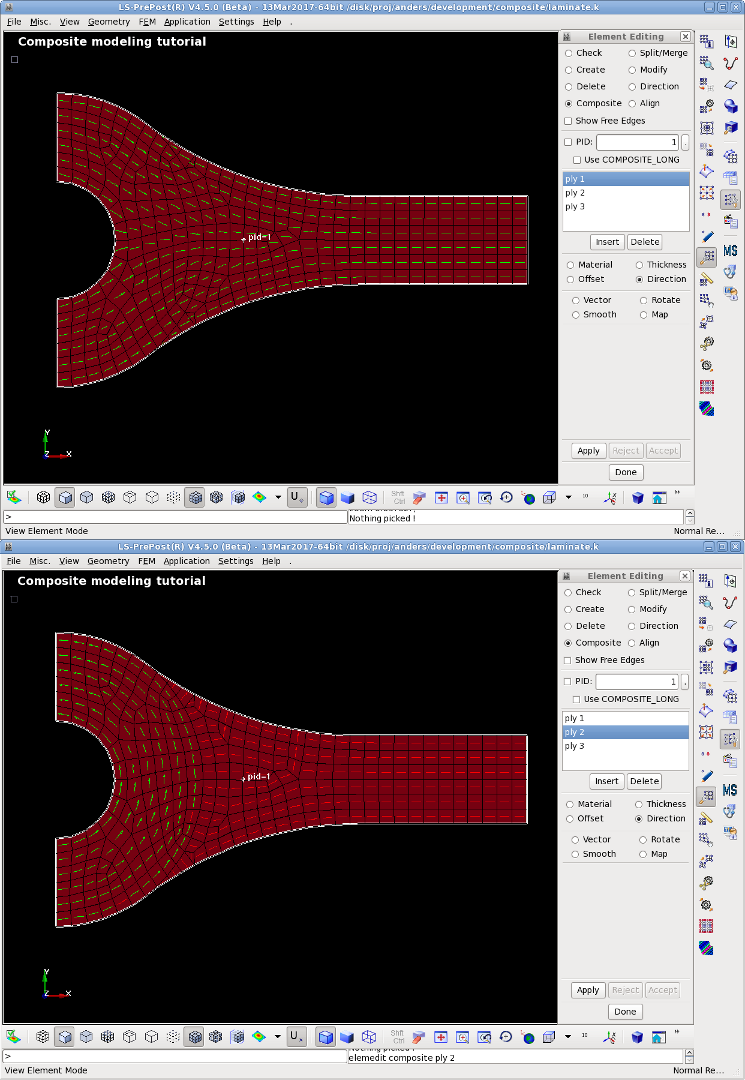
Task: Open the Application menu in bottom window
Action: click(x=187, y=561)
